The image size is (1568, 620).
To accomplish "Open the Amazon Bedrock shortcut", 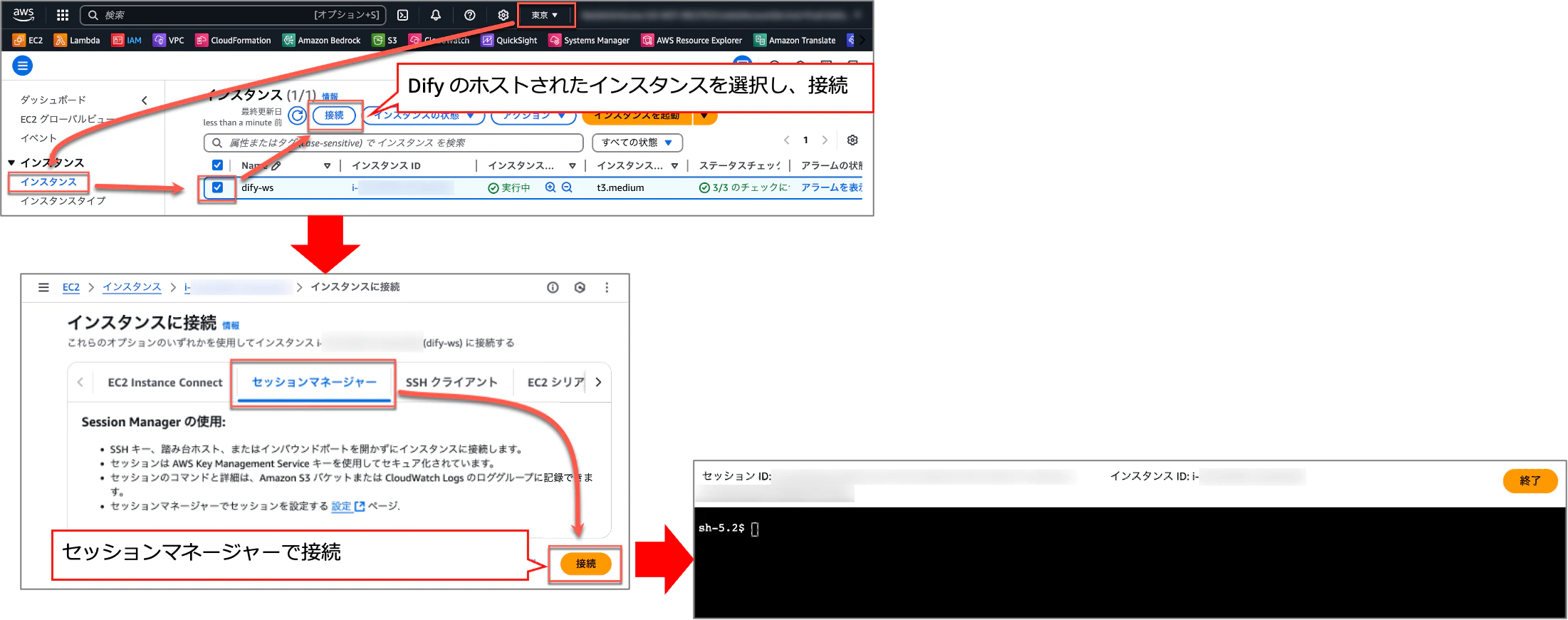I will [x=322, y=41].
